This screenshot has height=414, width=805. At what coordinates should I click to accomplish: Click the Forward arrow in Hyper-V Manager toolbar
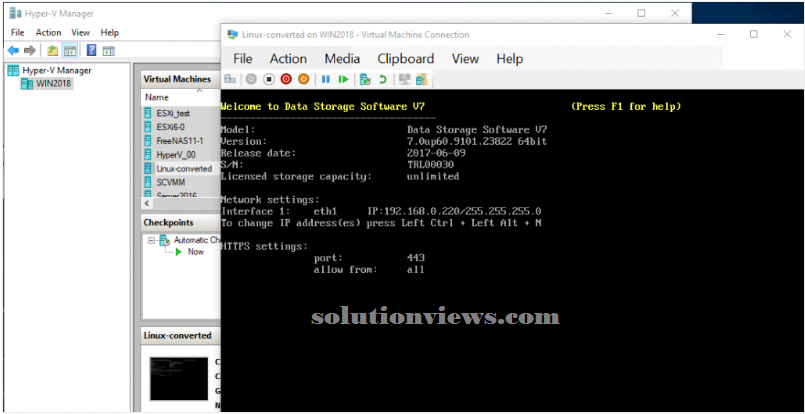[x=30, y=50]
